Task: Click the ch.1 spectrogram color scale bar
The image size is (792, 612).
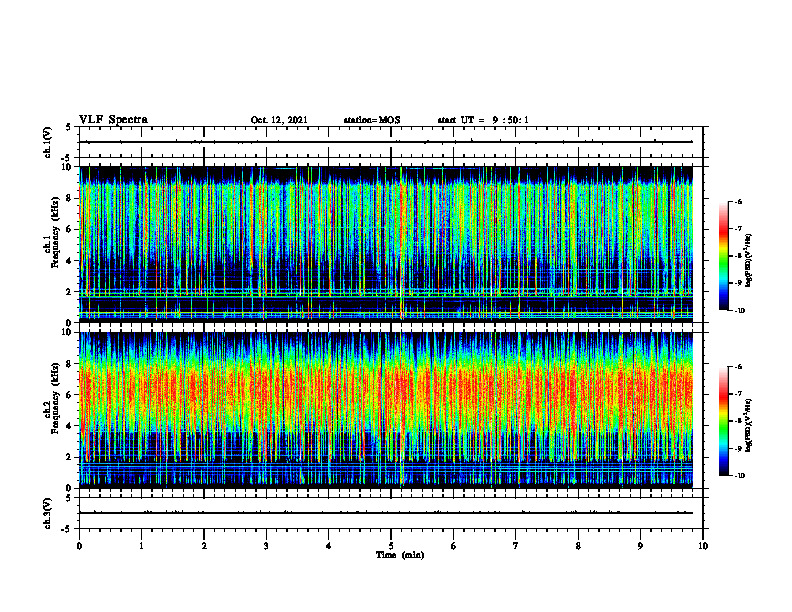Action: [x=723, y=256]
